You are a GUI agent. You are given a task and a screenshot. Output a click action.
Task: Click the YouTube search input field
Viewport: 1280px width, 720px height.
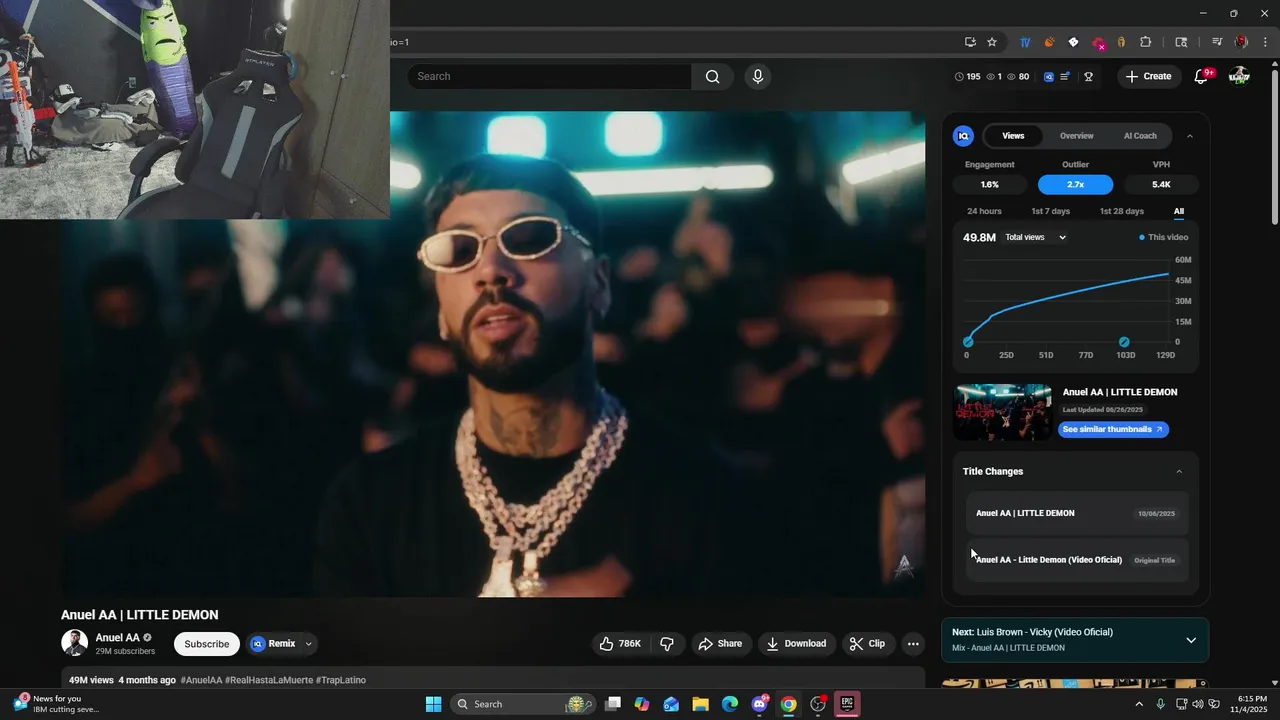click(549, 76)
